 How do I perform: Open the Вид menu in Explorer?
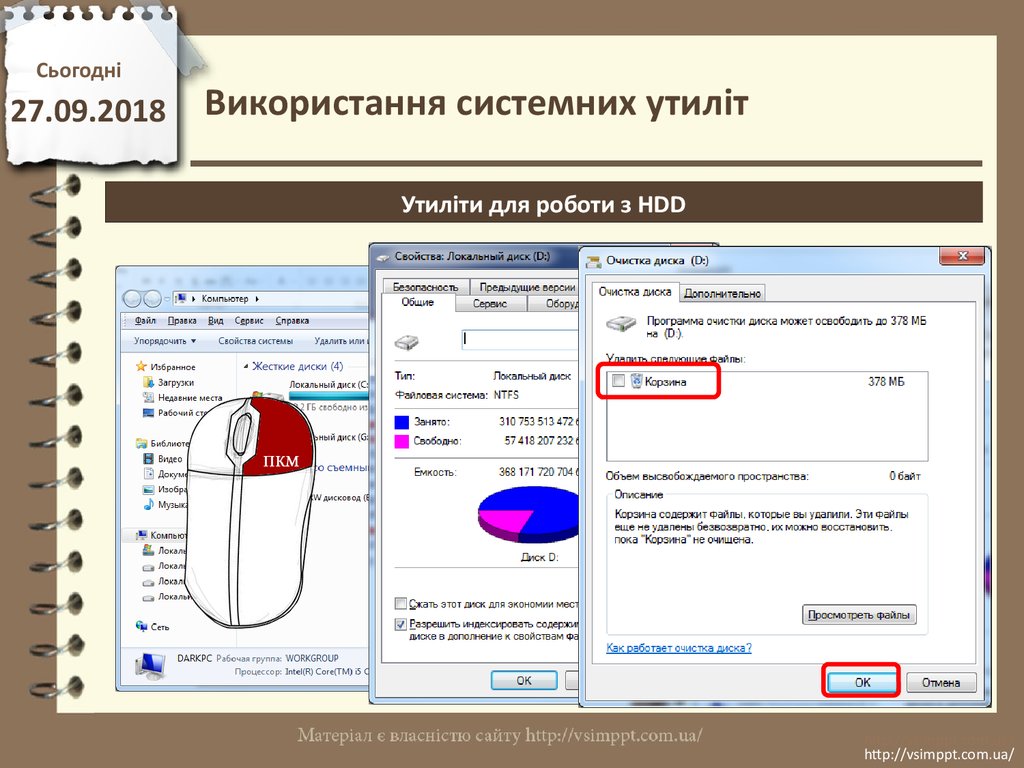(215, 321)
